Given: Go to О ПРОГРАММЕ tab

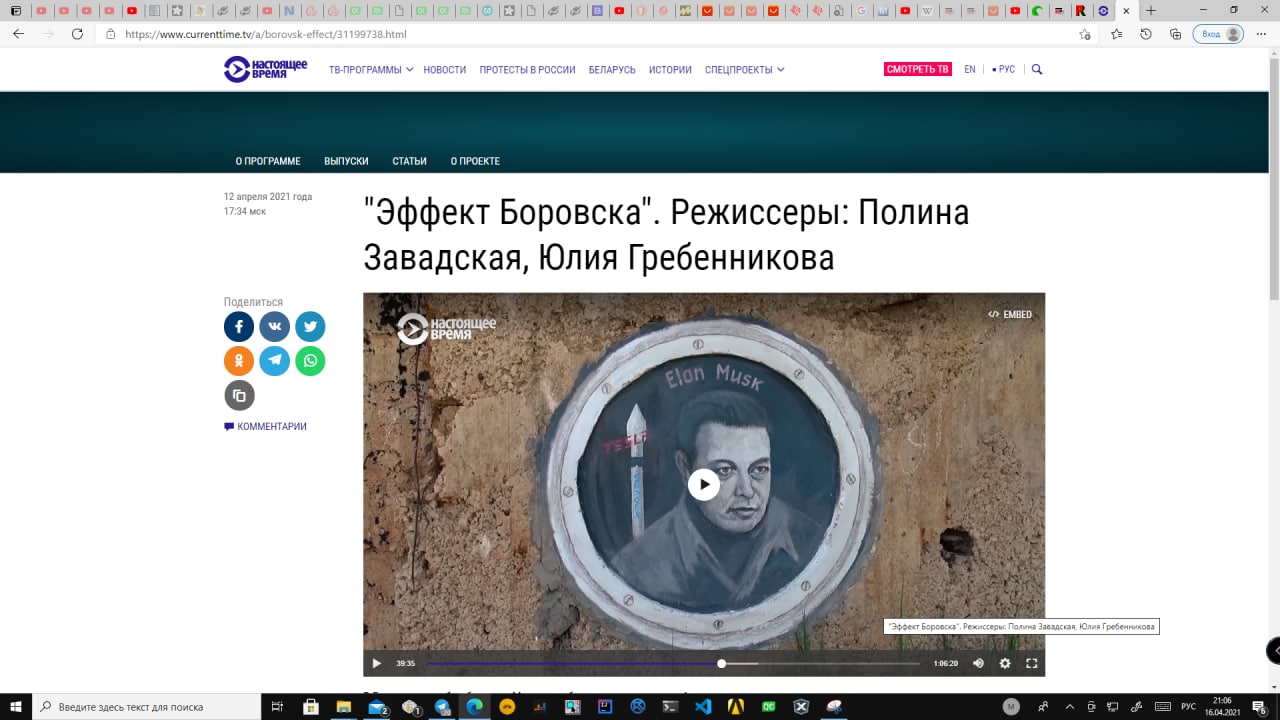Looking at the screenshot, I should point(268,161).
